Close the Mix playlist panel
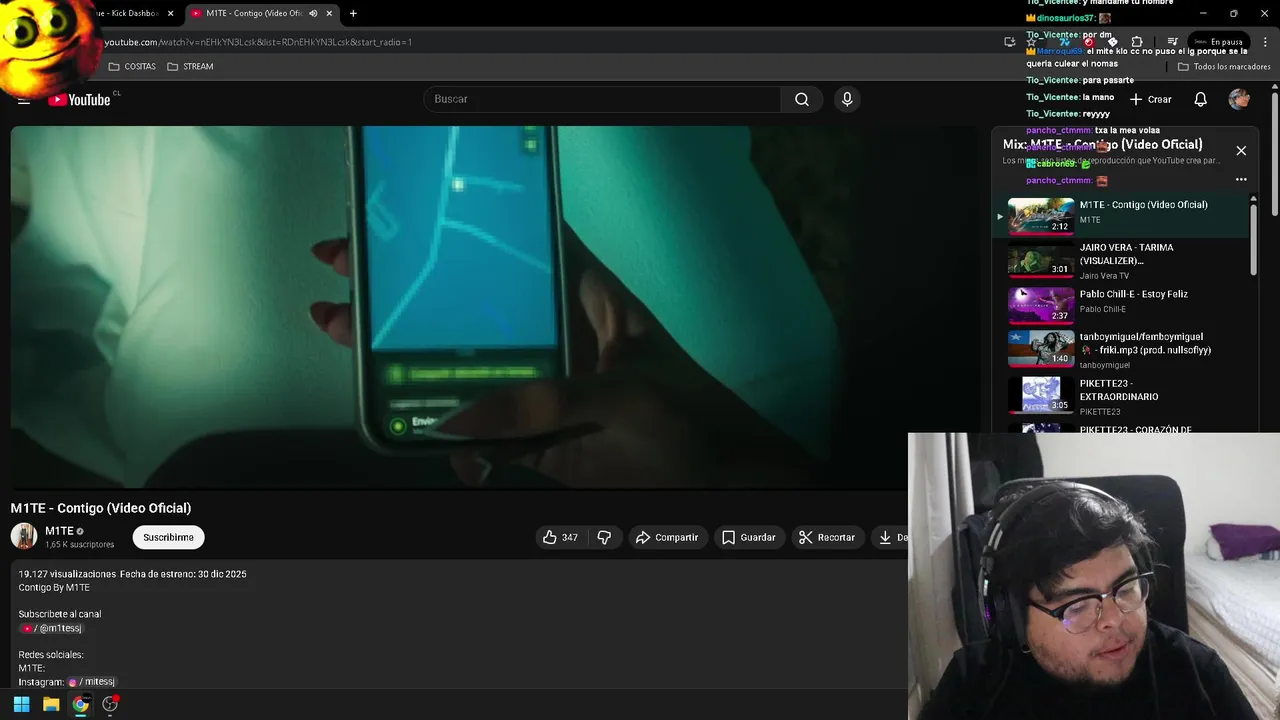1280x720 pixels. pos(1241,151)
